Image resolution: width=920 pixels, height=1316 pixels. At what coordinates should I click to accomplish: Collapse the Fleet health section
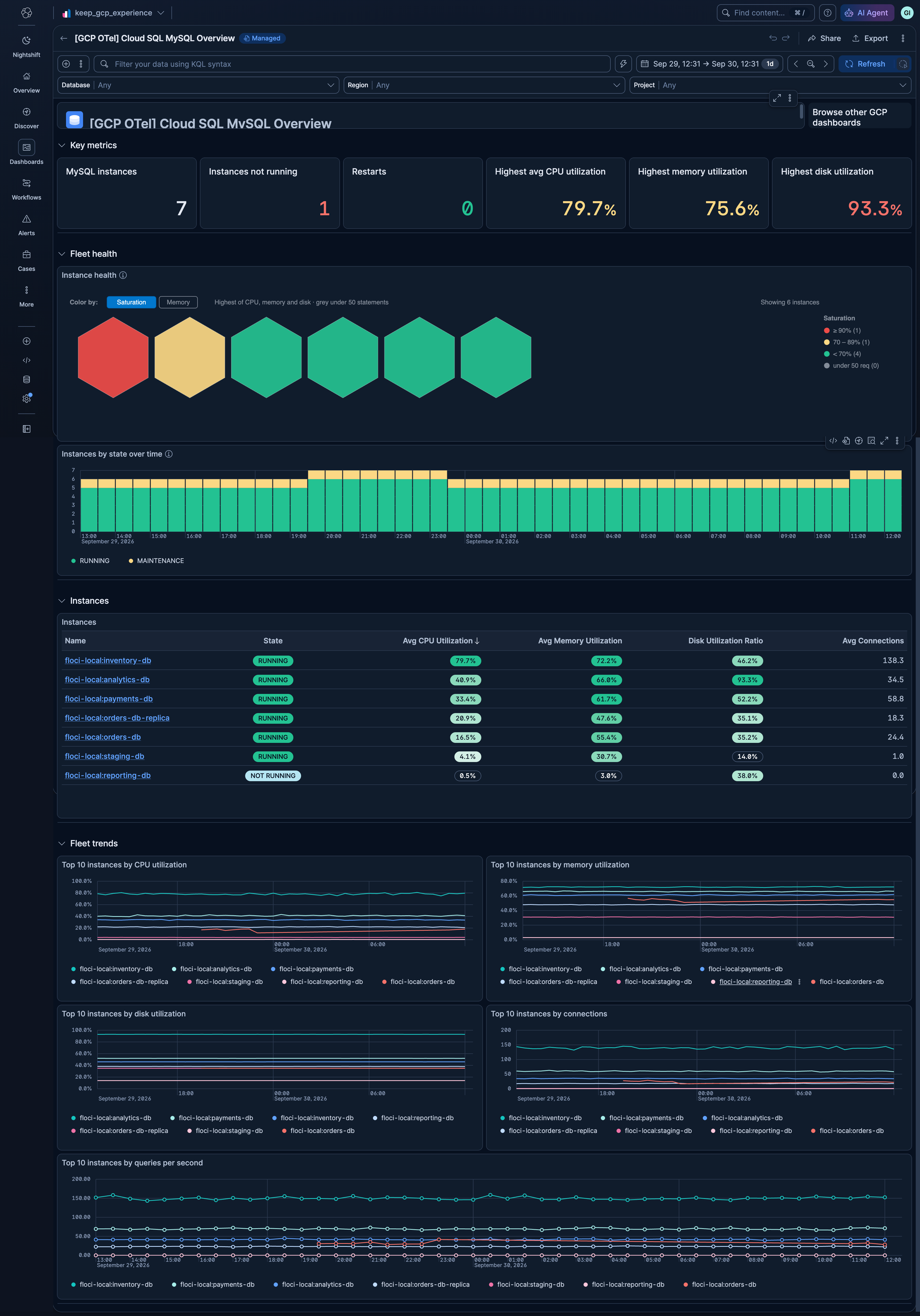pos(61,253)
